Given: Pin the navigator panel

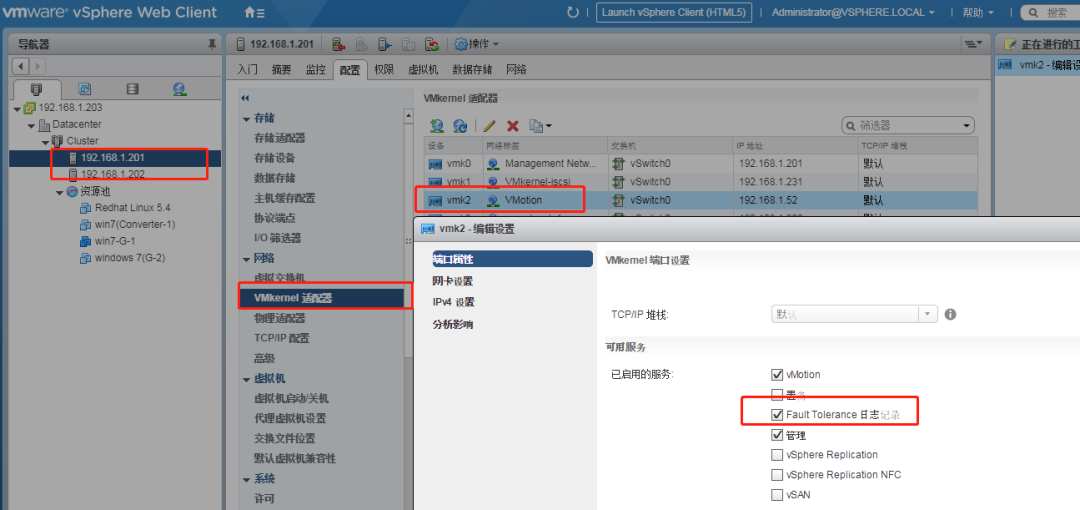Looking at the screenshot, I should 211,45.
